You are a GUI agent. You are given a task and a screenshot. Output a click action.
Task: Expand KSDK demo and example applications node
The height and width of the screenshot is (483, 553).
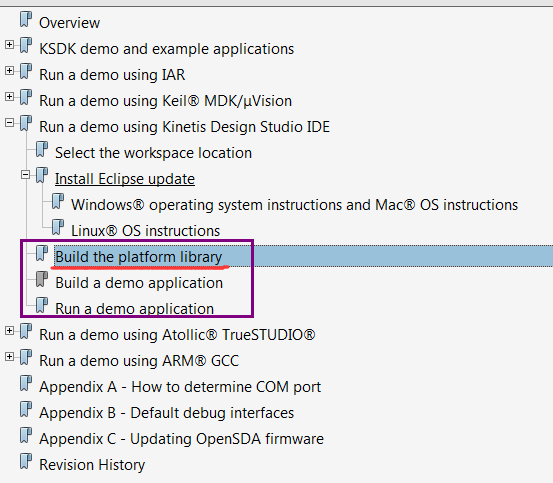(x=10, y=45)
